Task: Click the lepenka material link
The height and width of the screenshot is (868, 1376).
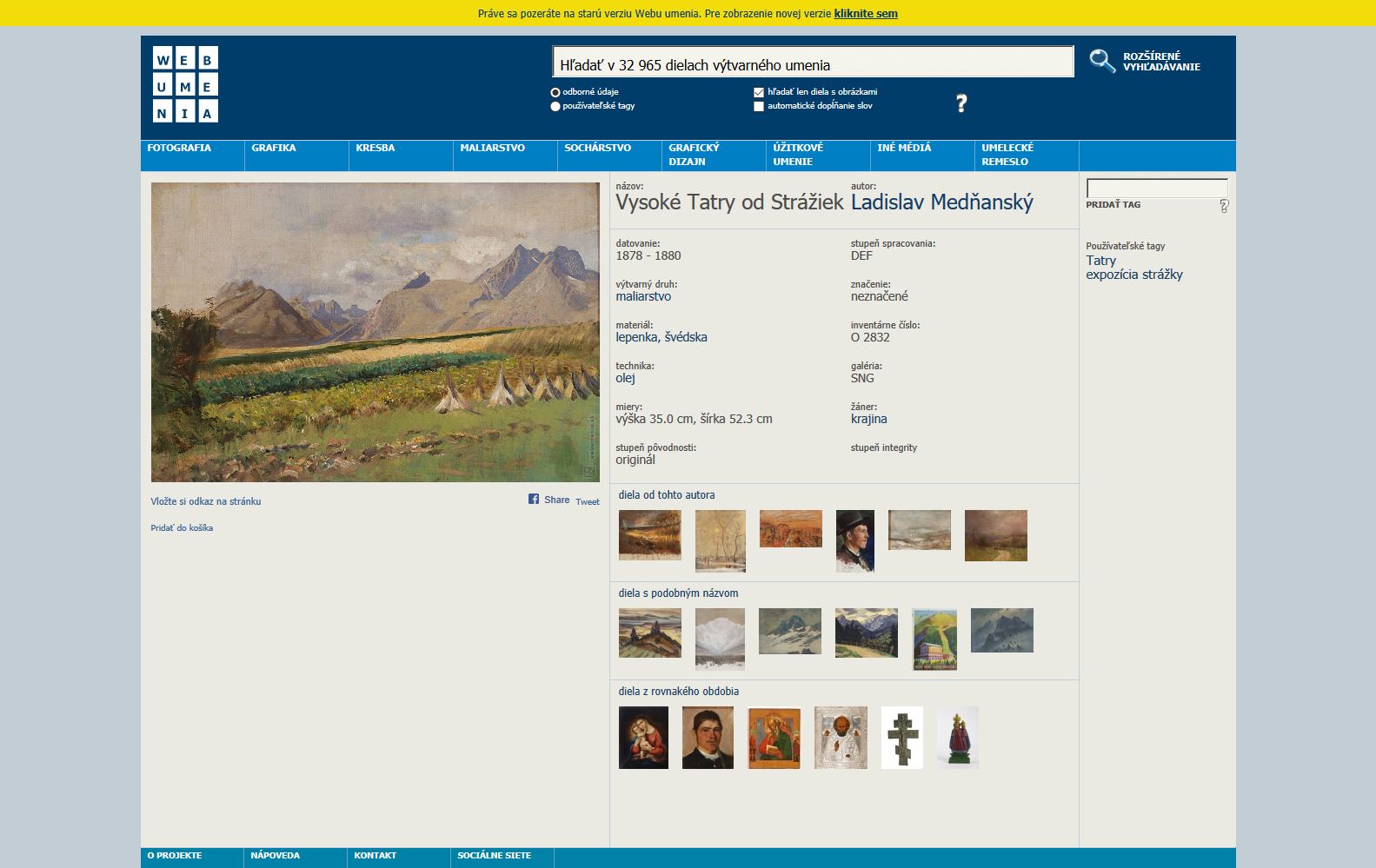Action: (637, 337)
